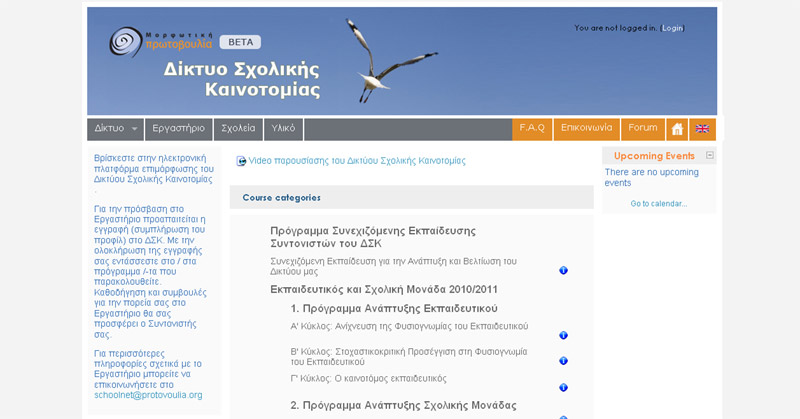The height and width of the screenshot is (419, 800).
Task: Click info icon for Γ' Κύκλος course
Action: (x=563, y=387)
